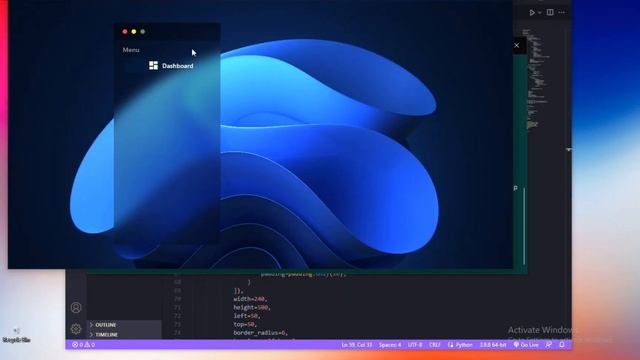Open the errors and warnings indicator in the status bar
Image resolution: width=640 pixels, height=360 pixels.
pyautogui.click(x=84, y=345)
